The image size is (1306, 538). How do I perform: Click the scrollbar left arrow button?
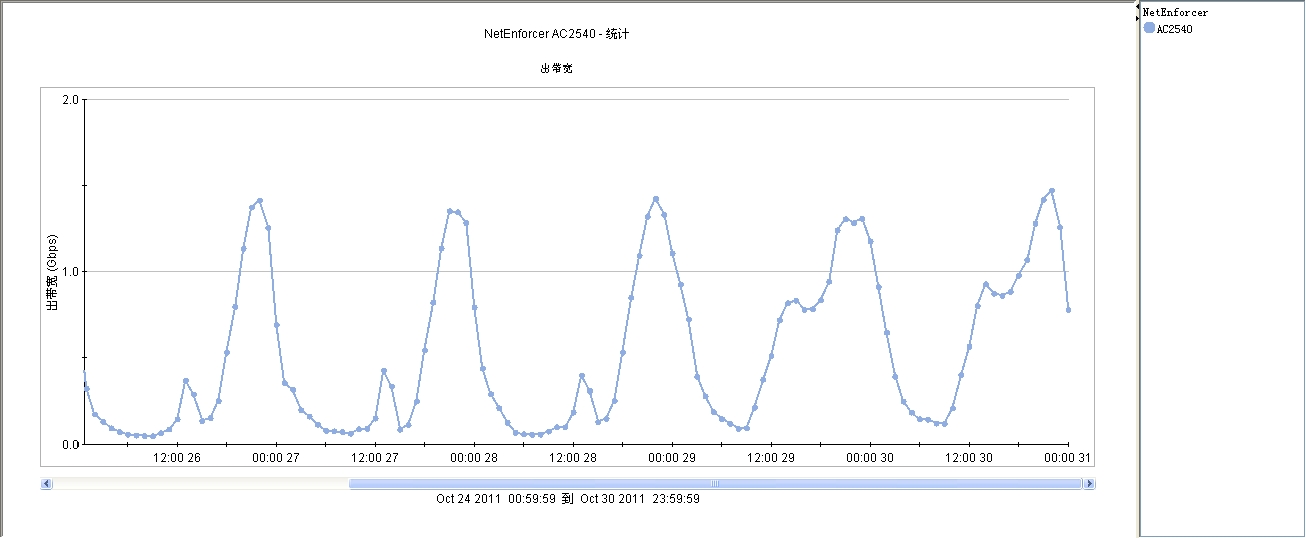pyautogui.click(x=46, y=484)
